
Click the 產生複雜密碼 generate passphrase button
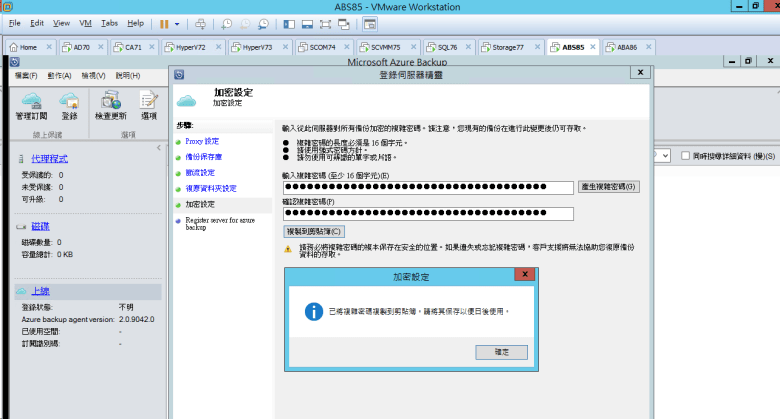(x=609, y=186)
